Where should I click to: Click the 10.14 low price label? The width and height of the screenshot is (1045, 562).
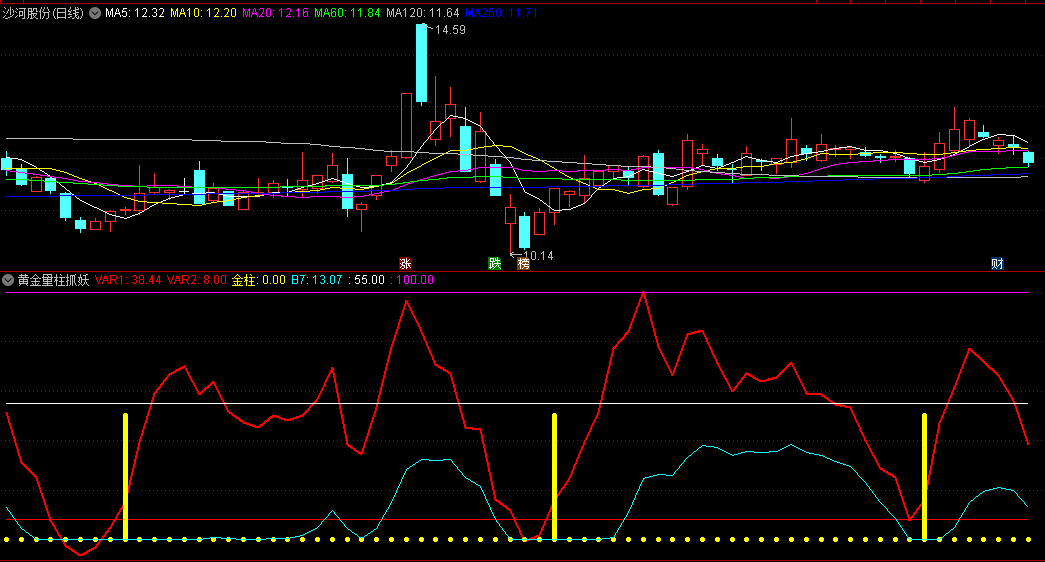coord(538,255)
